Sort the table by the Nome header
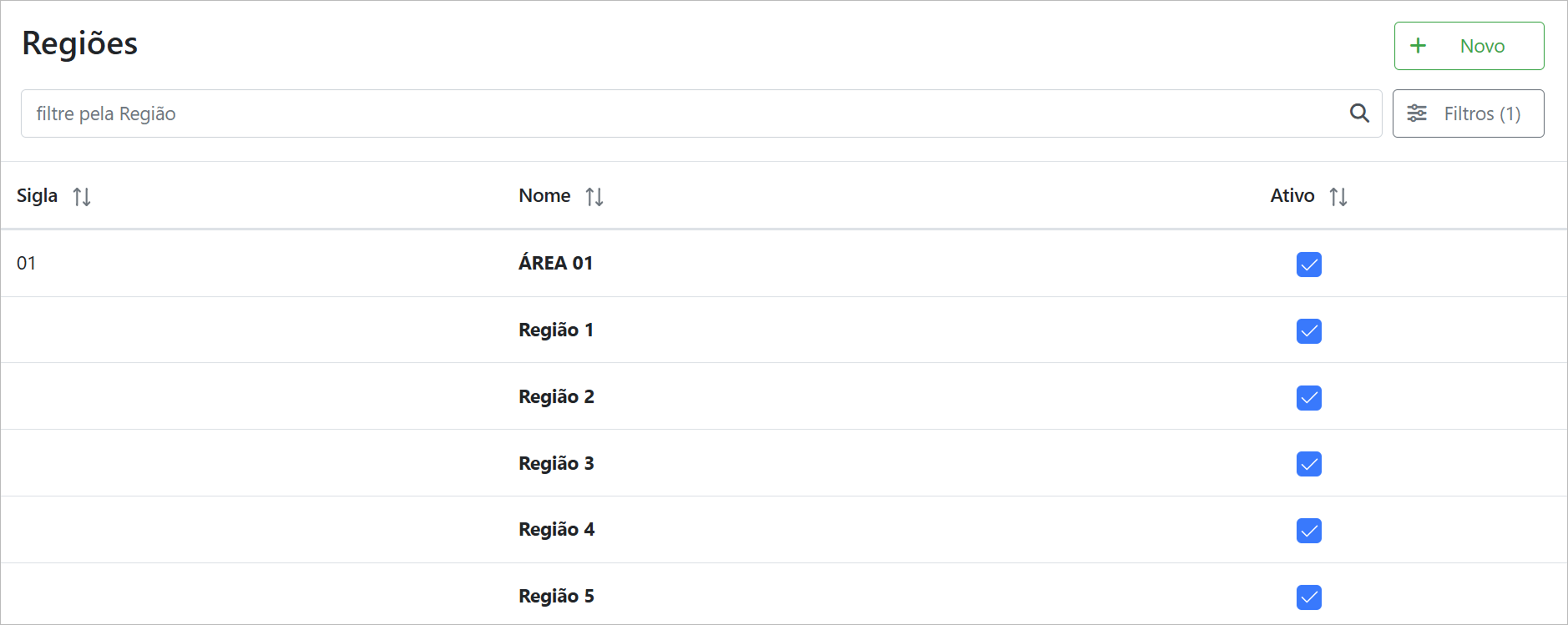This screenshot has width=1568, height=625. point(544,196)
